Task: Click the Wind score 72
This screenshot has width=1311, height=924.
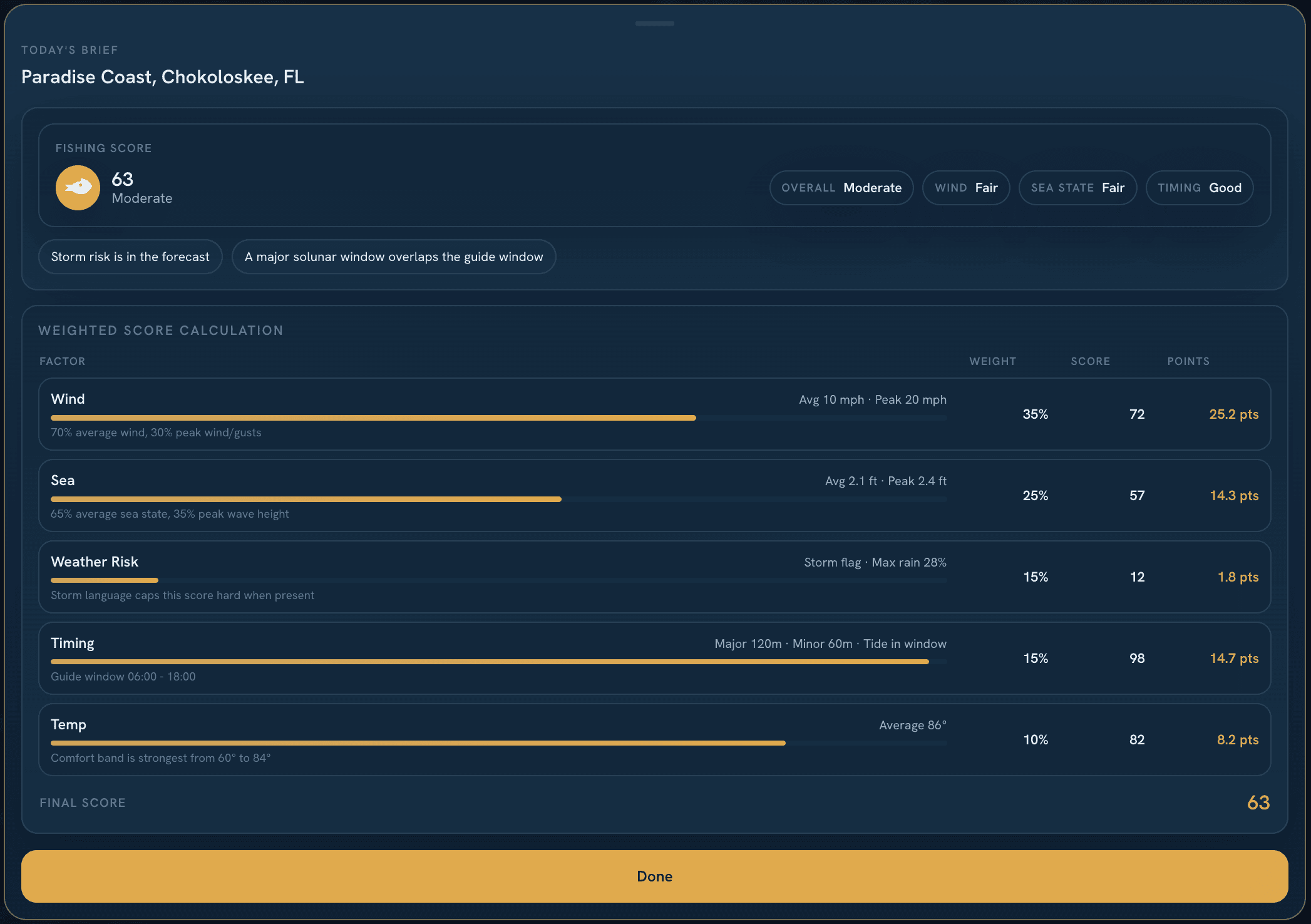Action: click(x=1137, y=414)
